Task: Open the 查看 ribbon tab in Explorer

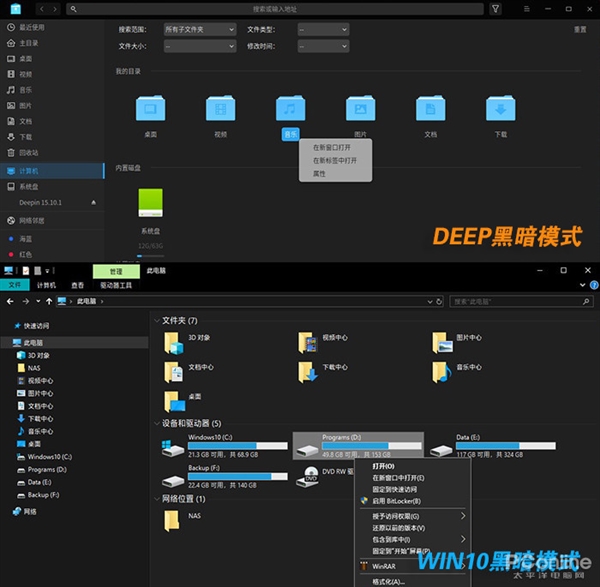Action: click(x=78, y=285)
